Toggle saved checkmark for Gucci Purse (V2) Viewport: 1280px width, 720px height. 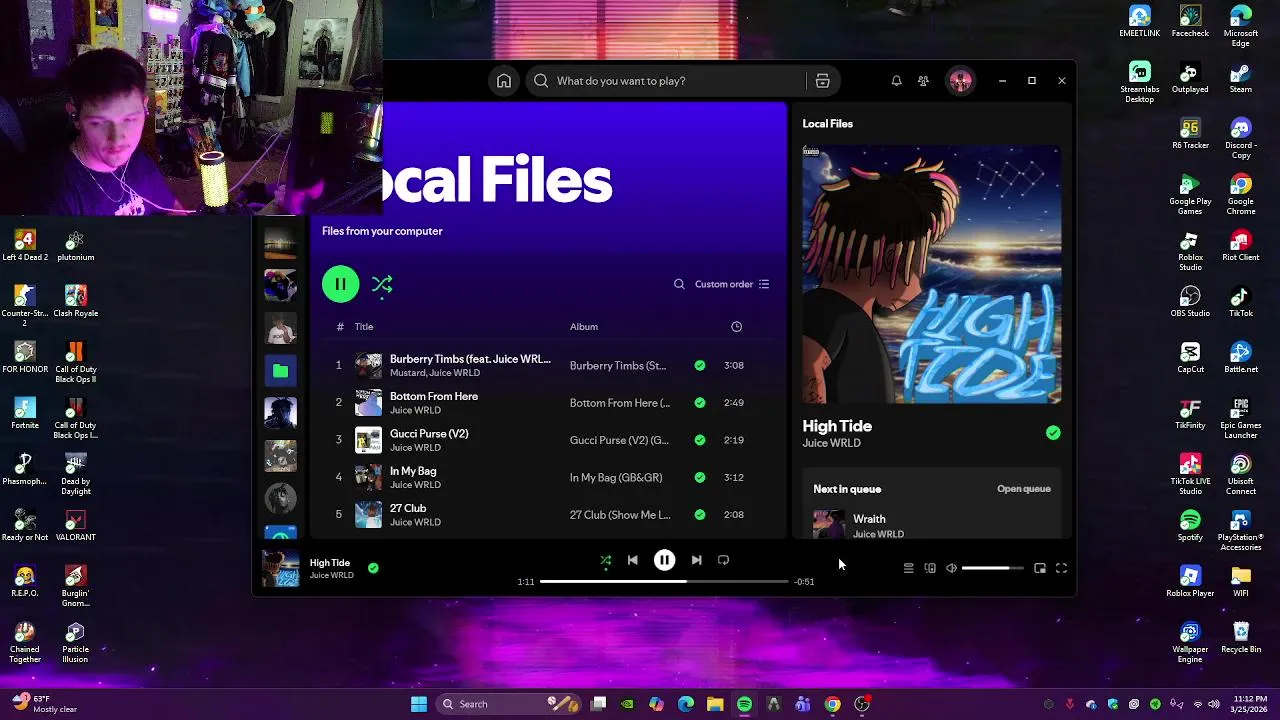(700, 440)
